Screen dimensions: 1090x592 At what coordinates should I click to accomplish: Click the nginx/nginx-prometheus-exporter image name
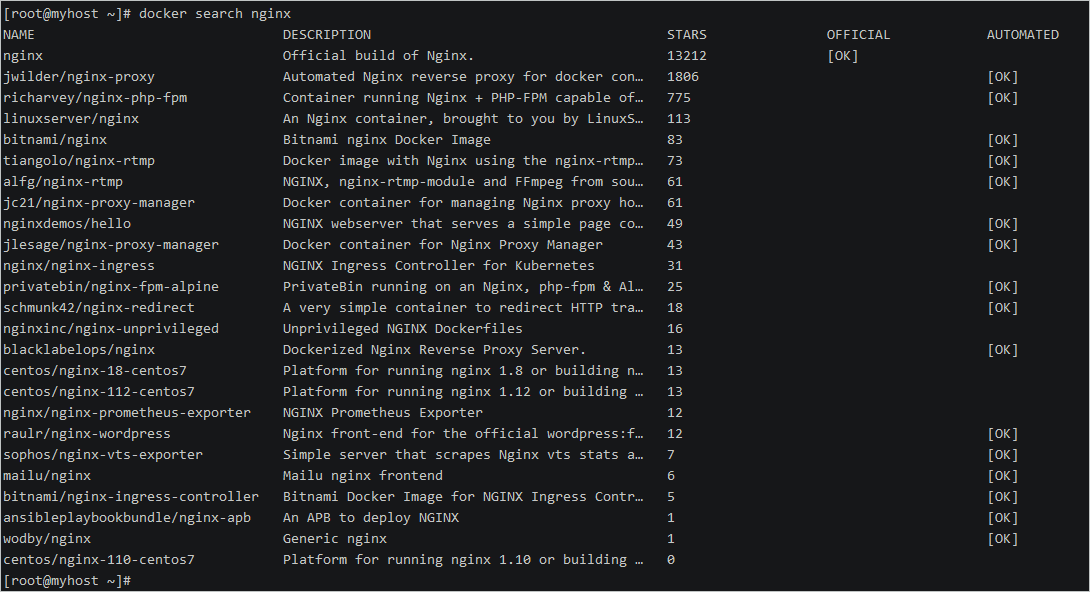coord(127,413)
